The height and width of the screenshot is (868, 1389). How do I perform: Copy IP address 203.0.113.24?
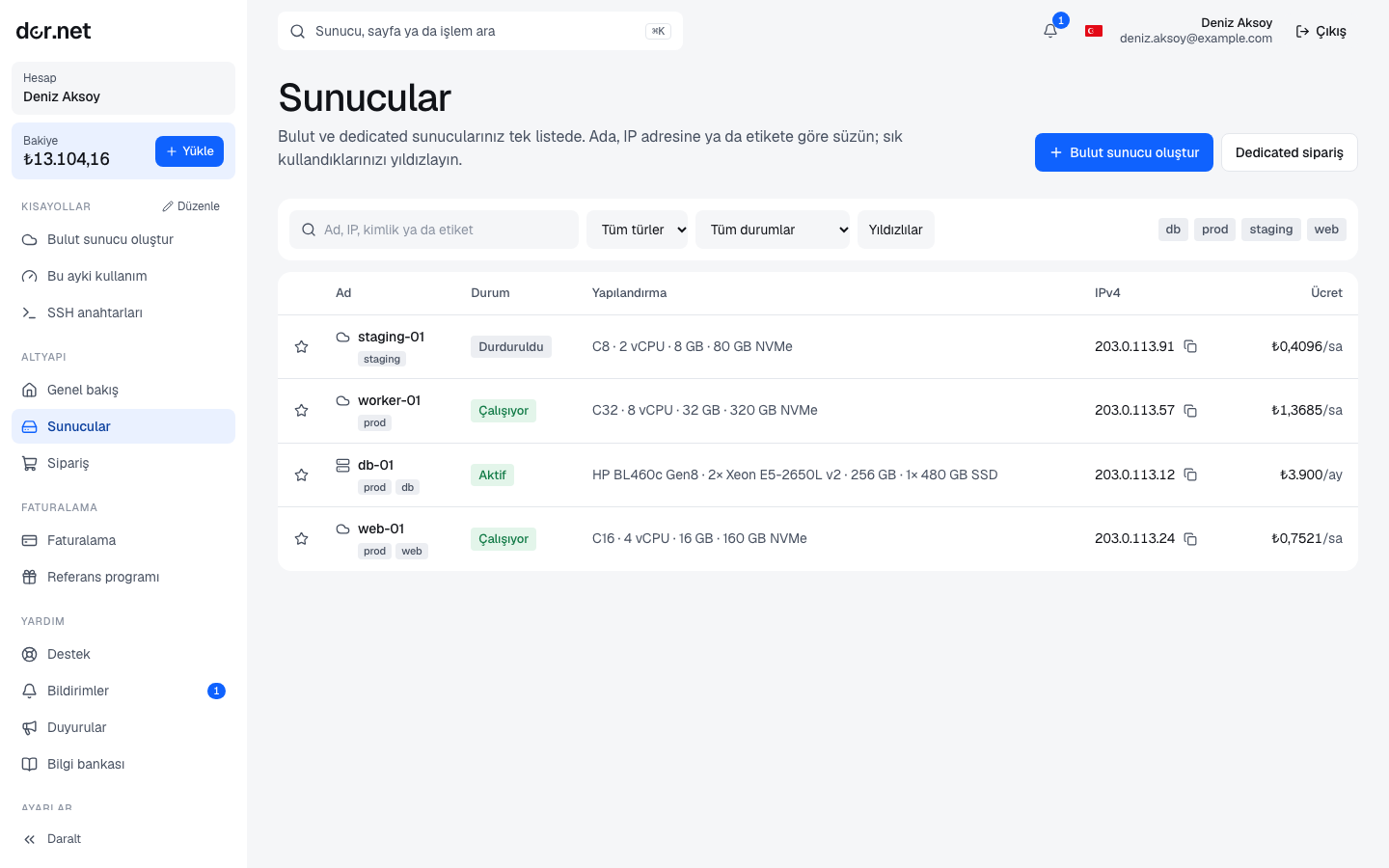1190,539
